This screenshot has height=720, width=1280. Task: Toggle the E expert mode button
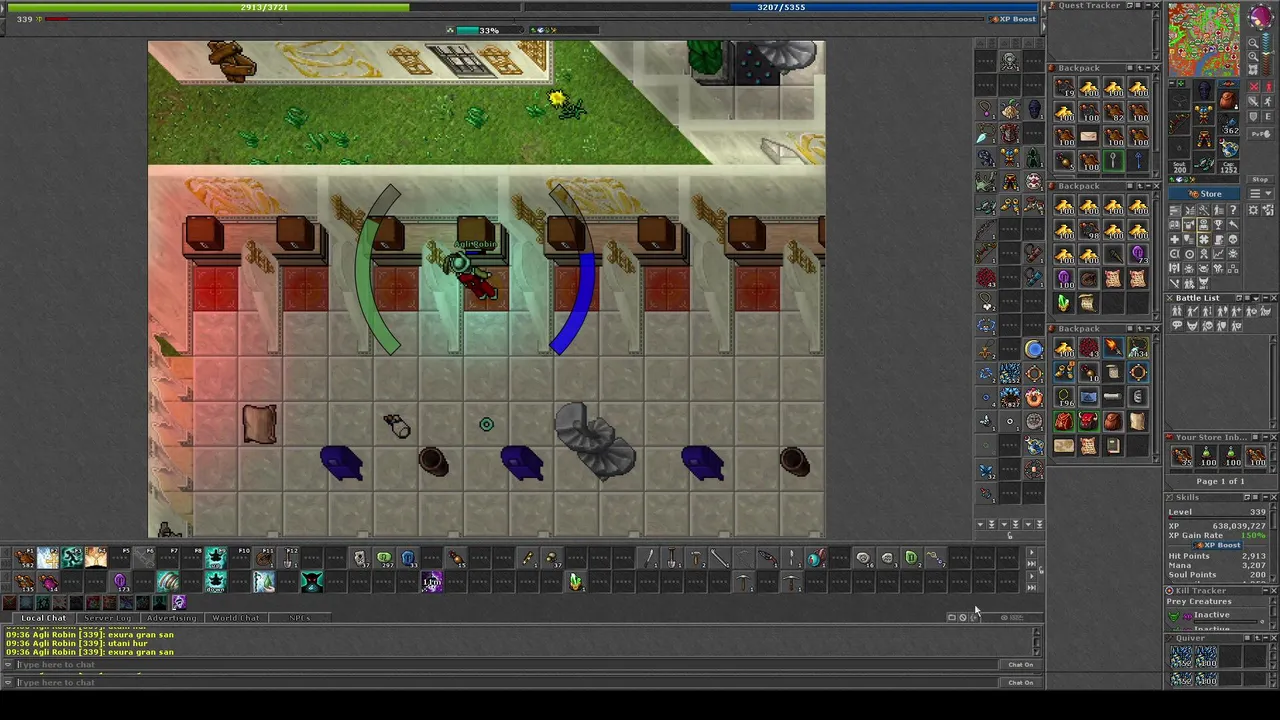click(x=1268, y=116)
